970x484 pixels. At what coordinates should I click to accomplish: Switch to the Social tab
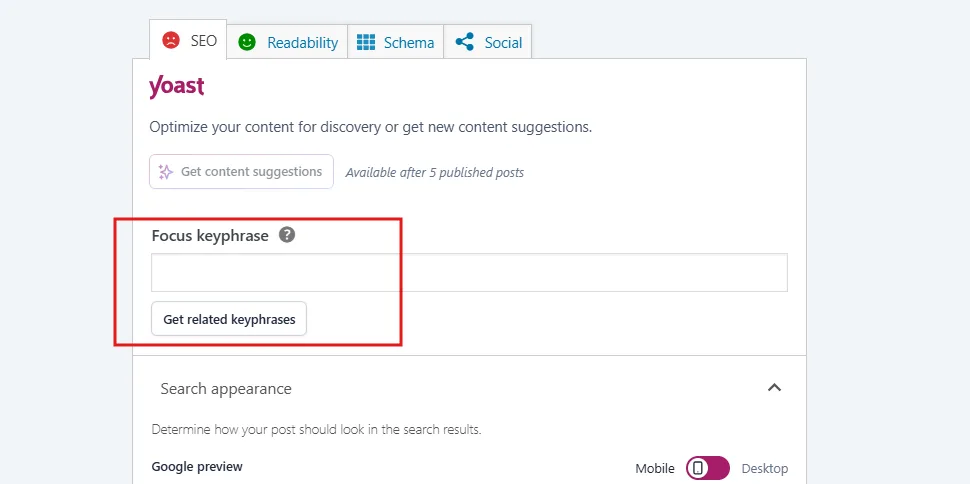tap(488, 42)
